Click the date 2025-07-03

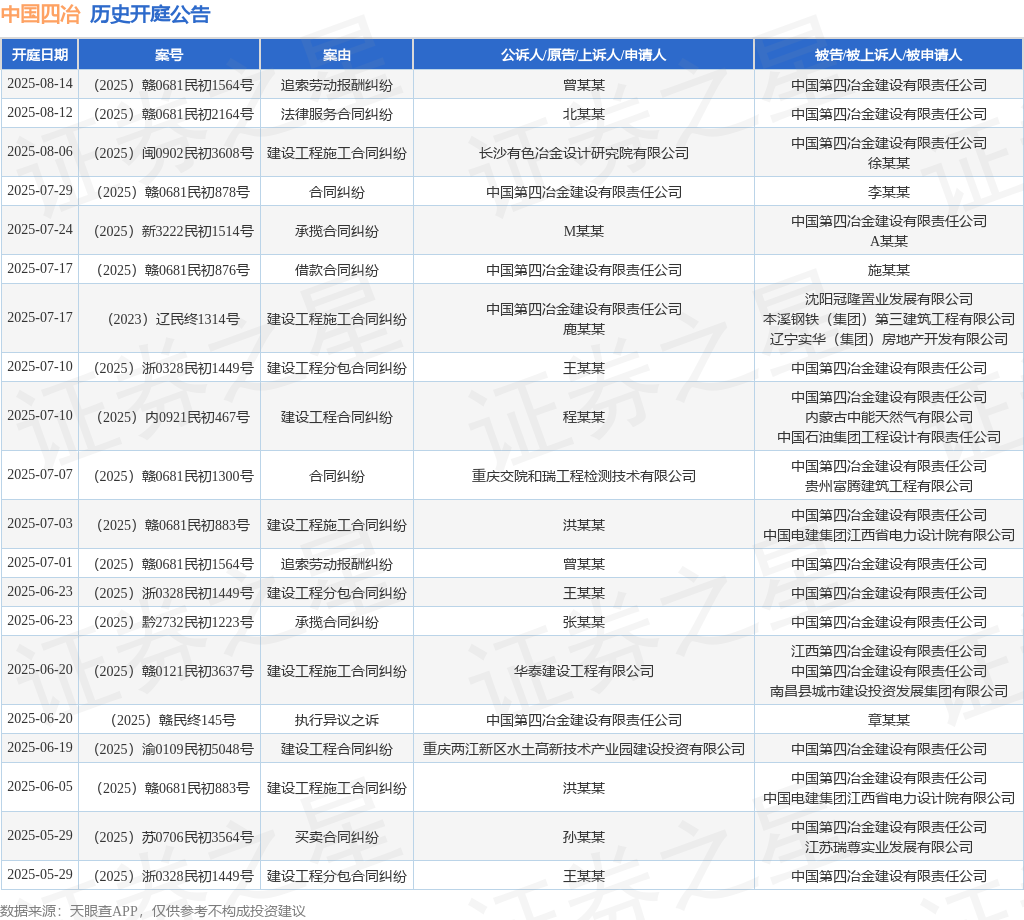[40, 524]
